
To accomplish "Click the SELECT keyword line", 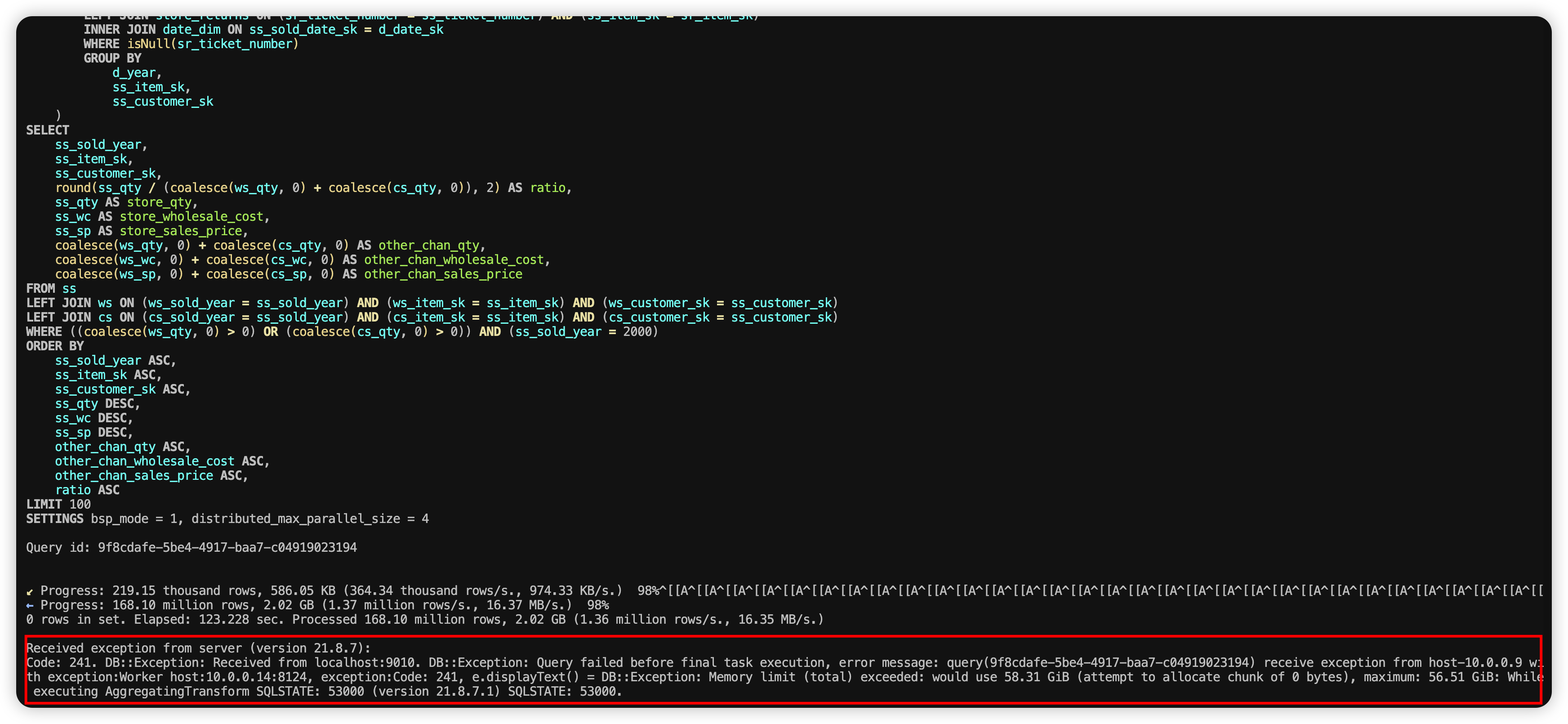I will click(48, 130).
